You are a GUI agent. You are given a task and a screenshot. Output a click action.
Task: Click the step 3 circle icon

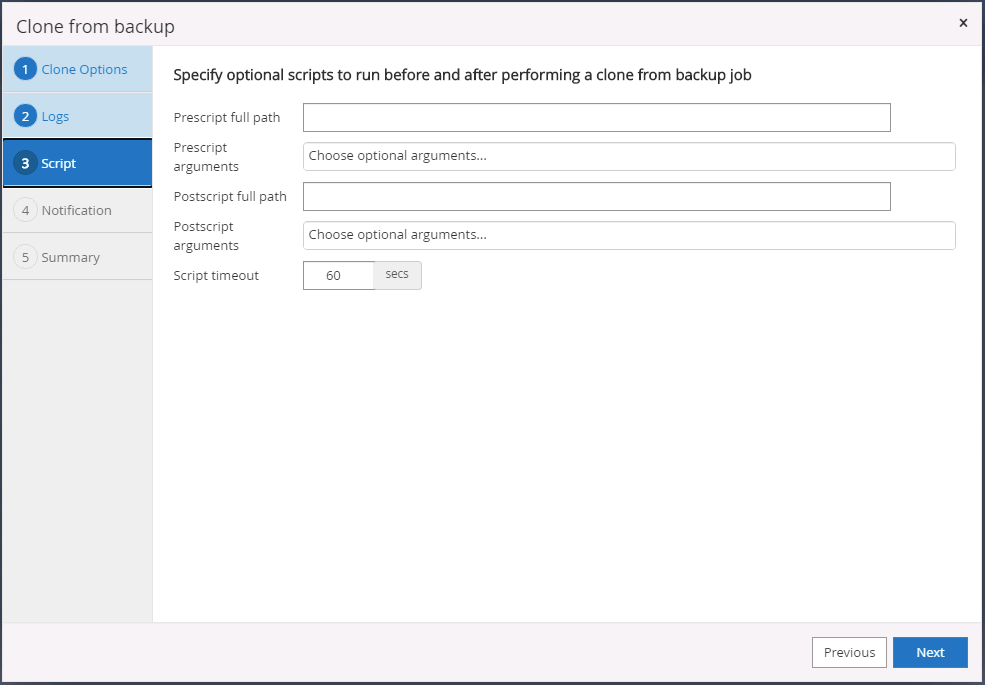click(x=25, y=163)
